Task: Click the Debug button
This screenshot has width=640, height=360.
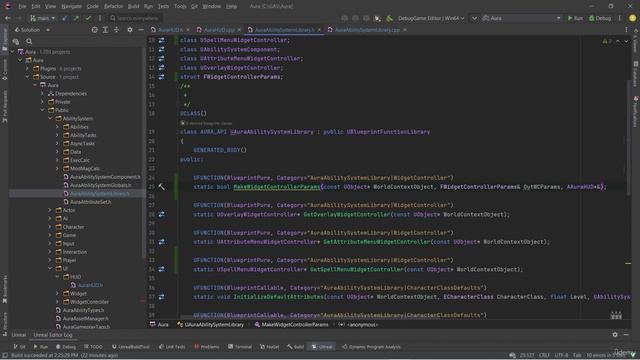Action: (600, 18)
